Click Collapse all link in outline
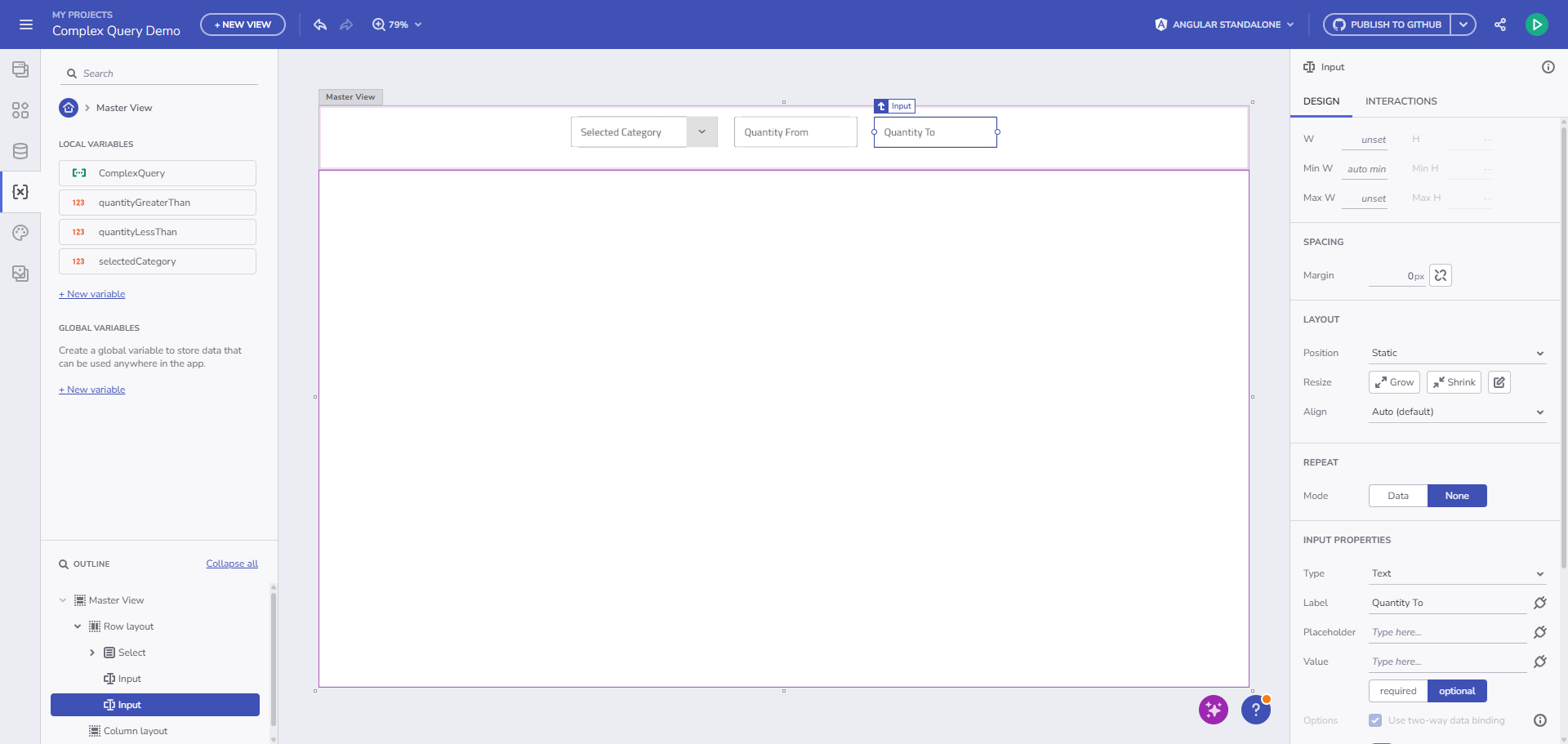1568x744 pixels. tap(232, 564)
